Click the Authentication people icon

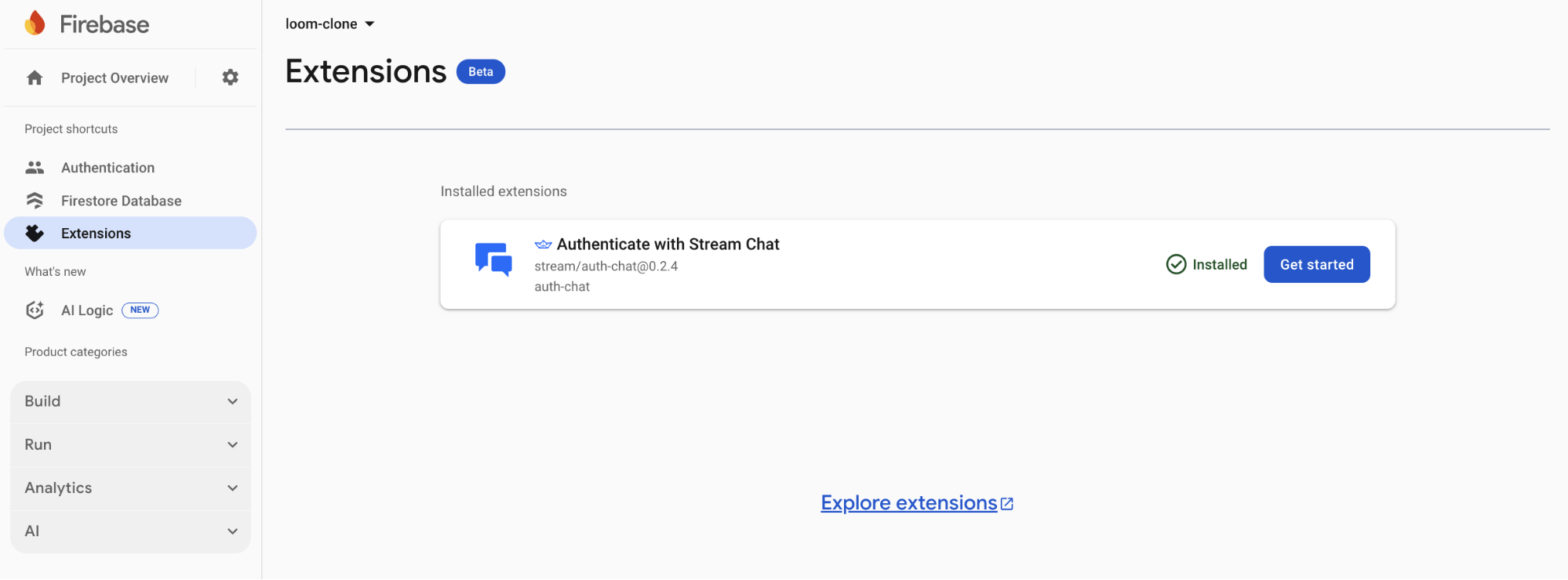pos(35,168)
